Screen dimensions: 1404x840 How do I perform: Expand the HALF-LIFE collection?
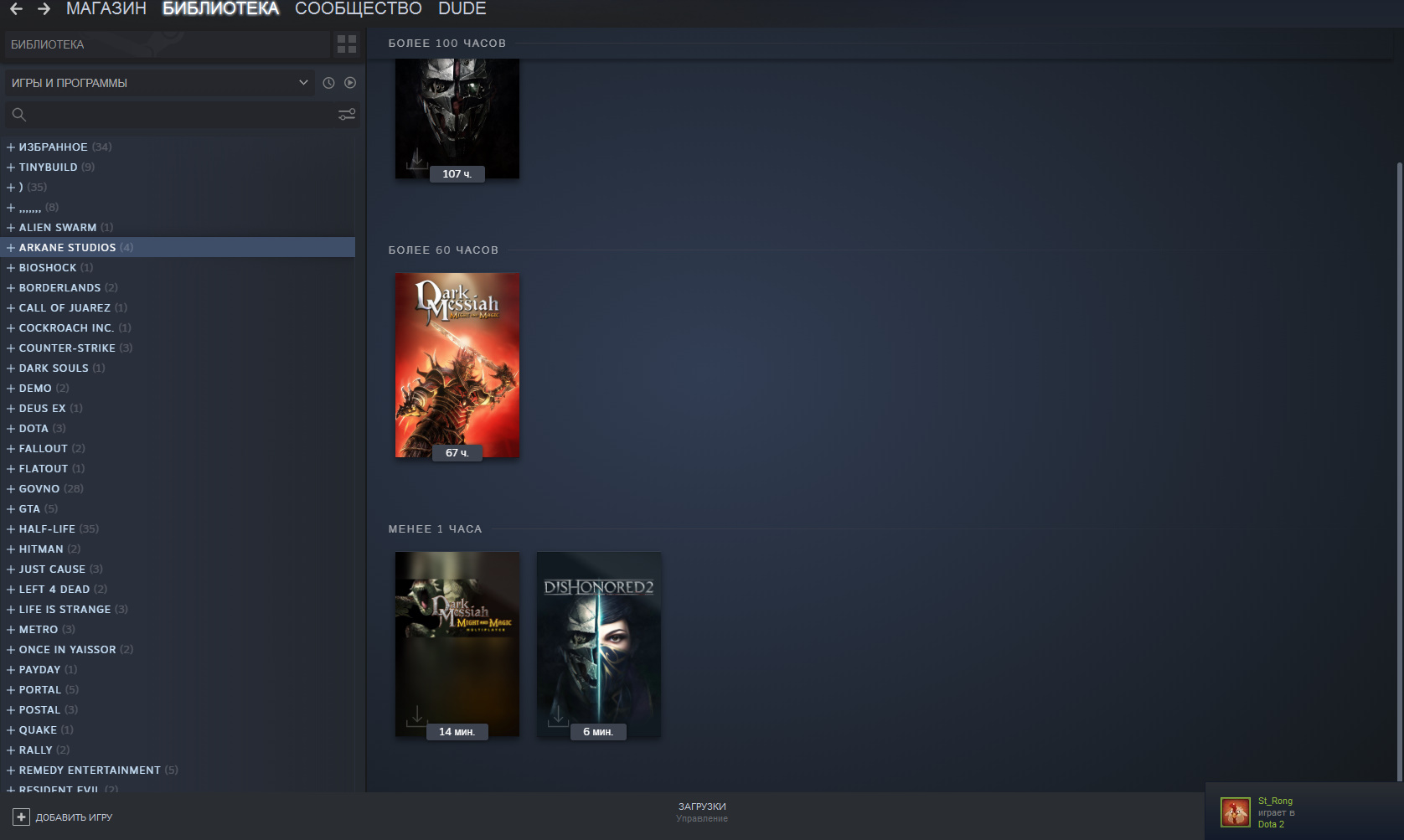(x=11, y=529)
